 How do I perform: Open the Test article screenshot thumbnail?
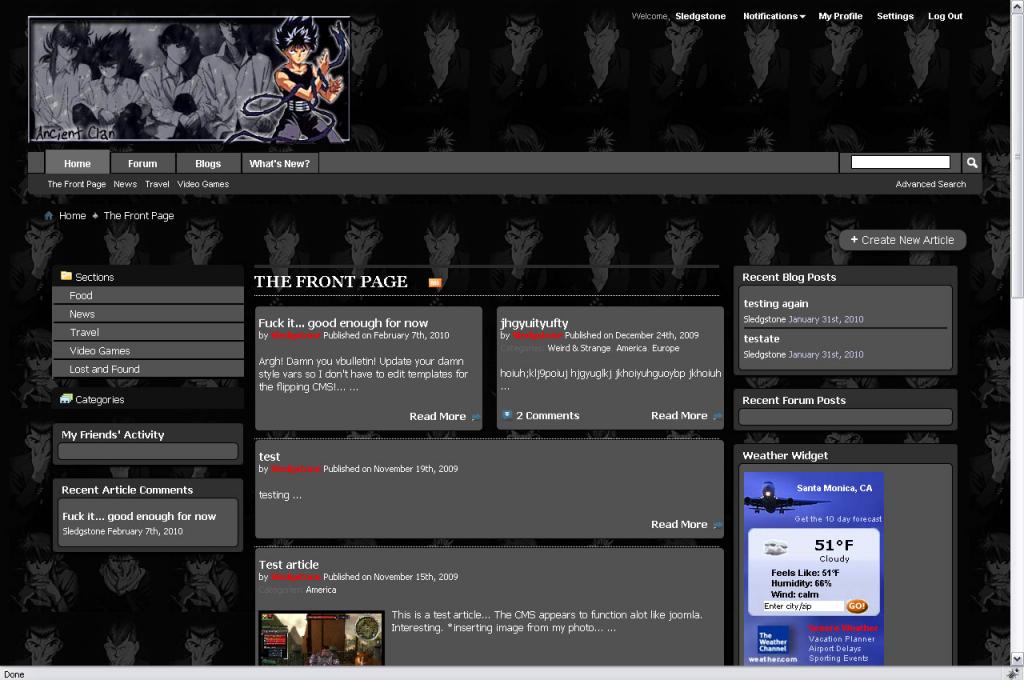[x=321, y=639]
